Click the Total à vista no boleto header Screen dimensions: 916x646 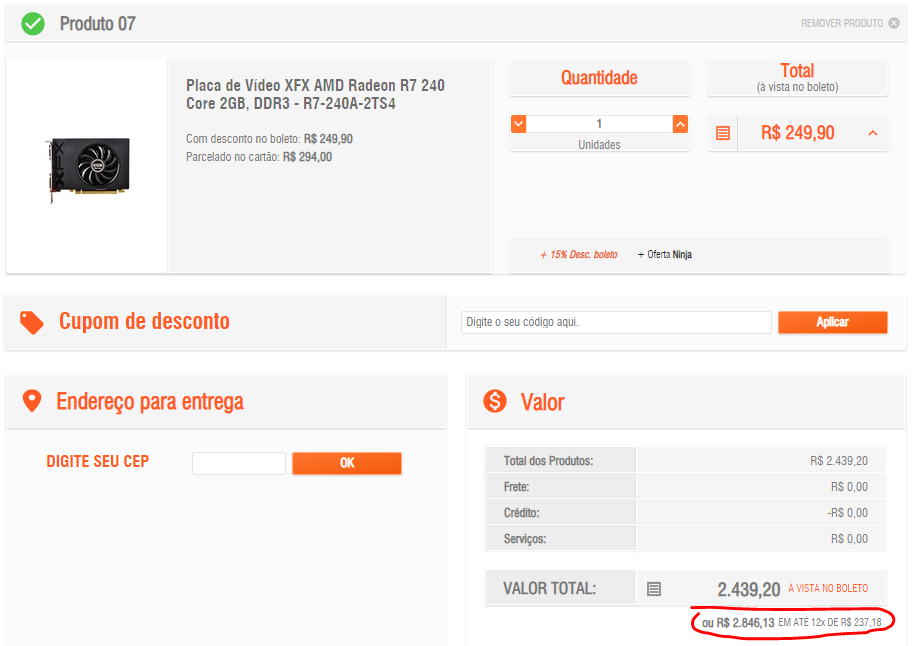pyautogui.click(x=797, y=78)
